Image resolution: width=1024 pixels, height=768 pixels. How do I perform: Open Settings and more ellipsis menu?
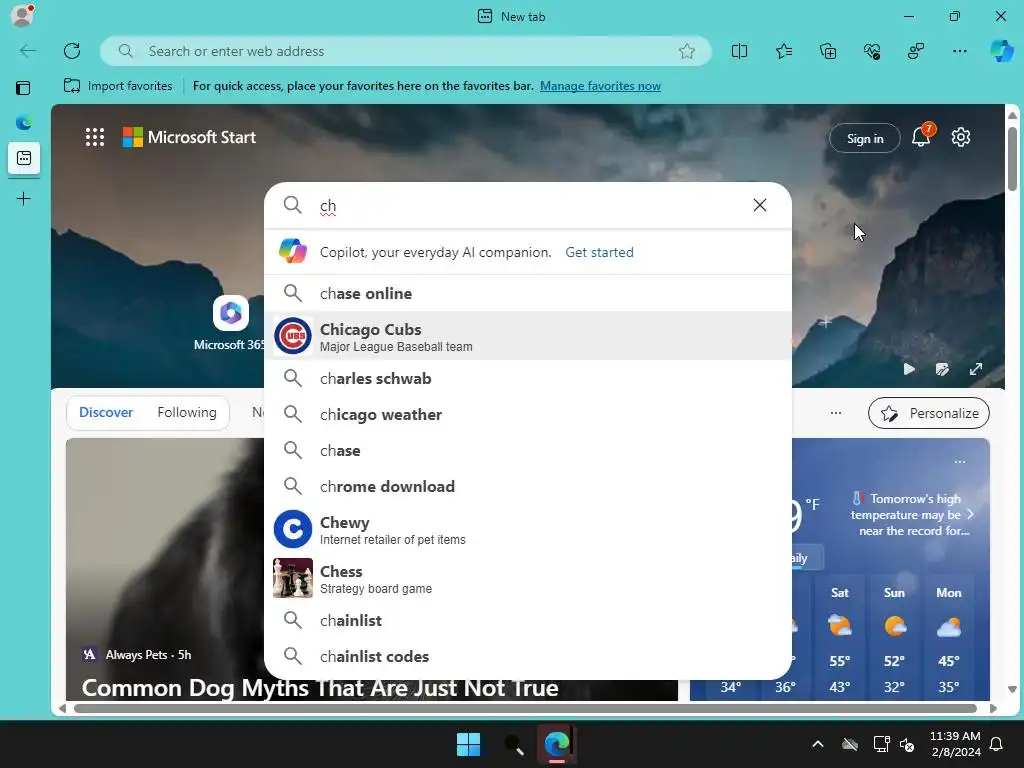click(959, 51)
